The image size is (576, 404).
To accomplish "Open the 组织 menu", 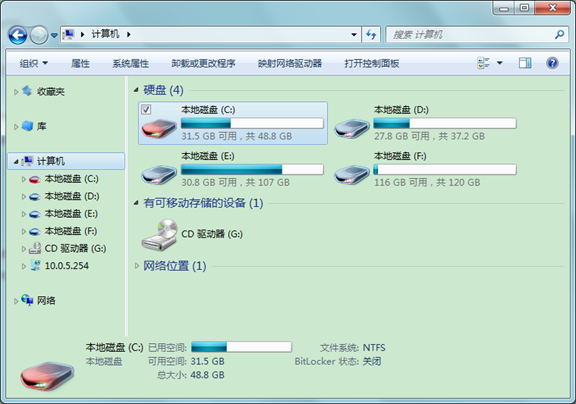I will (33, 64).
